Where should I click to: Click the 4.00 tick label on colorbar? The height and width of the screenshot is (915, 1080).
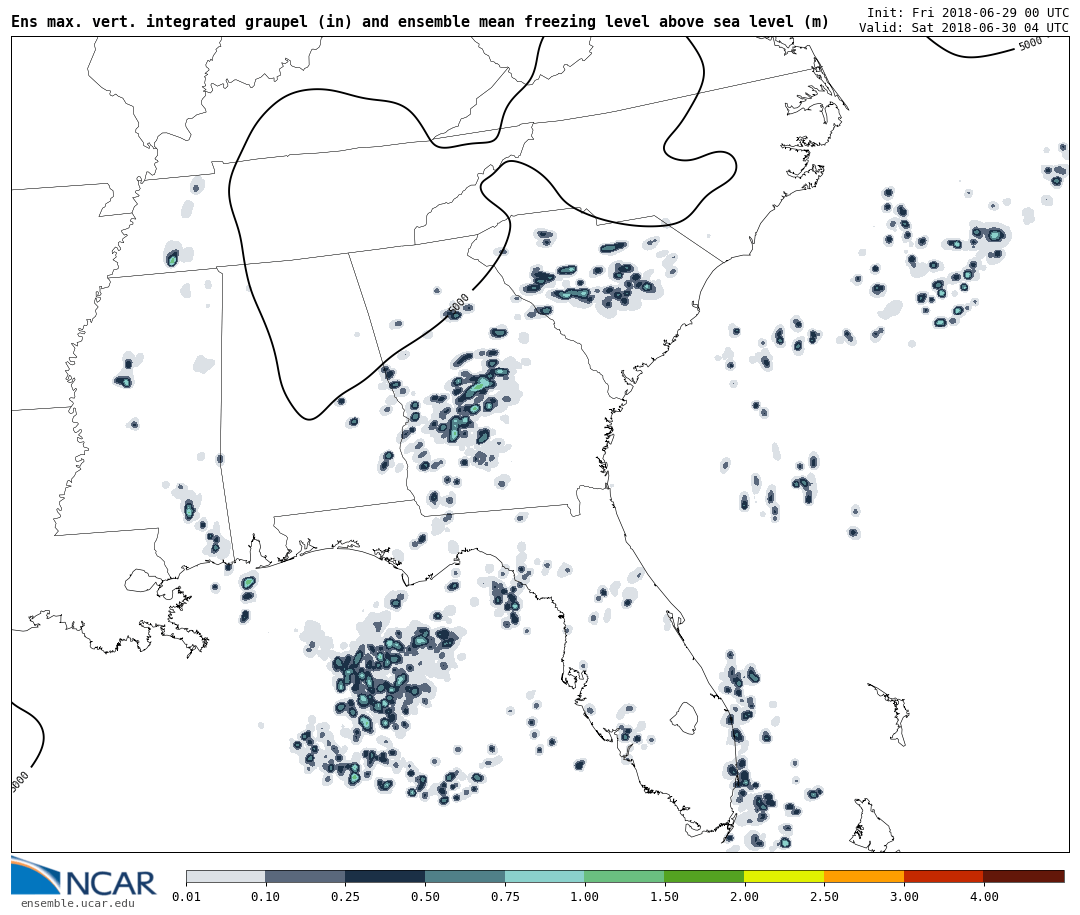(983, 897)
